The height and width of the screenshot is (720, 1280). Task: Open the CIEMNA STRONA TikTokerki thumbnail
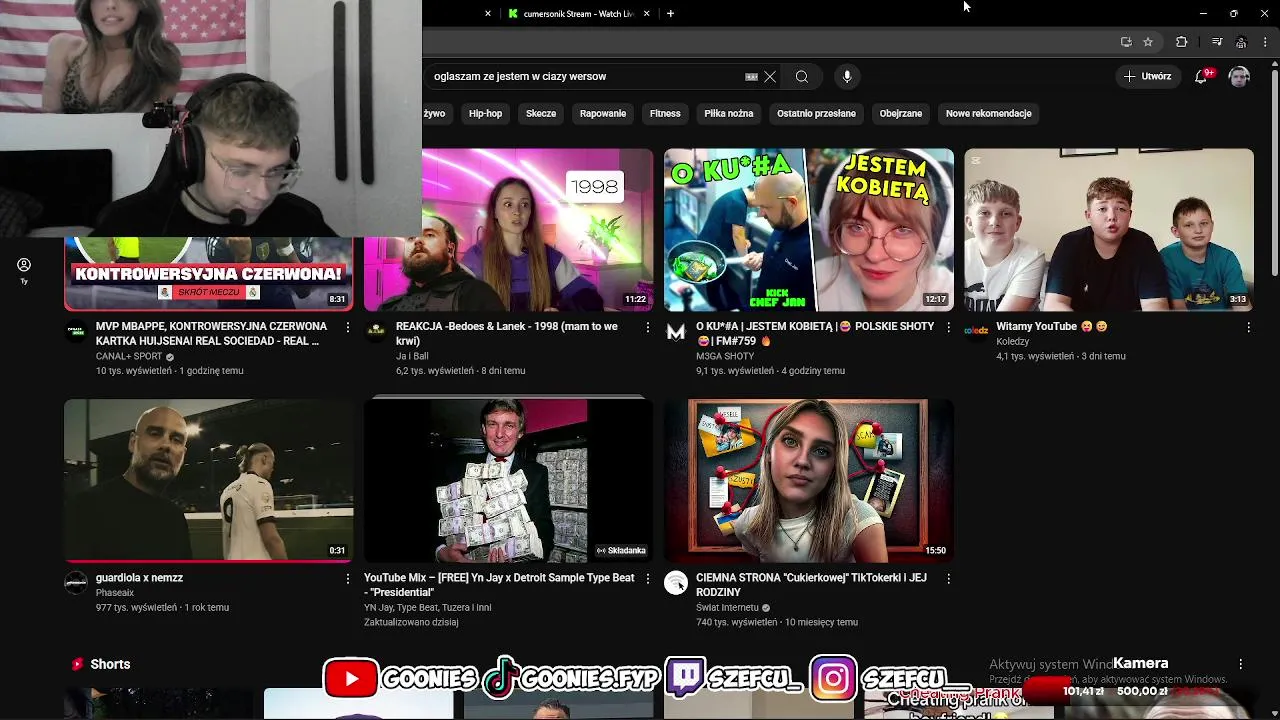pyautogui.click(x=809, y=481)
